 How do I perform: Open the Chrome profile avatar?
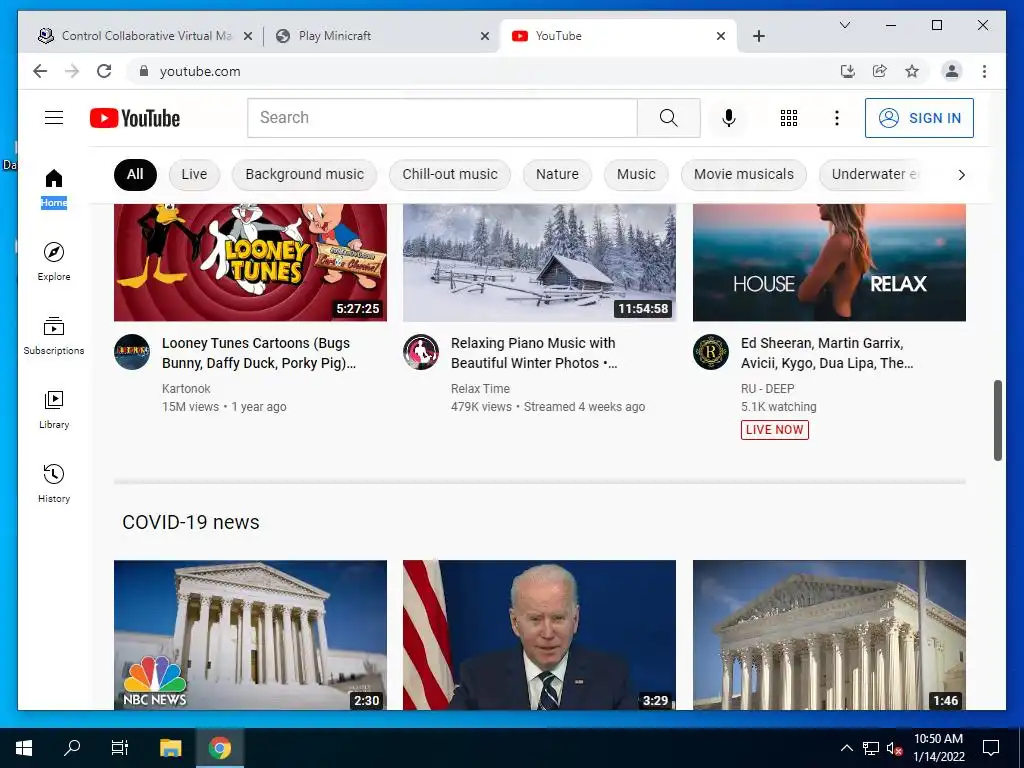(x=952, y=71)
